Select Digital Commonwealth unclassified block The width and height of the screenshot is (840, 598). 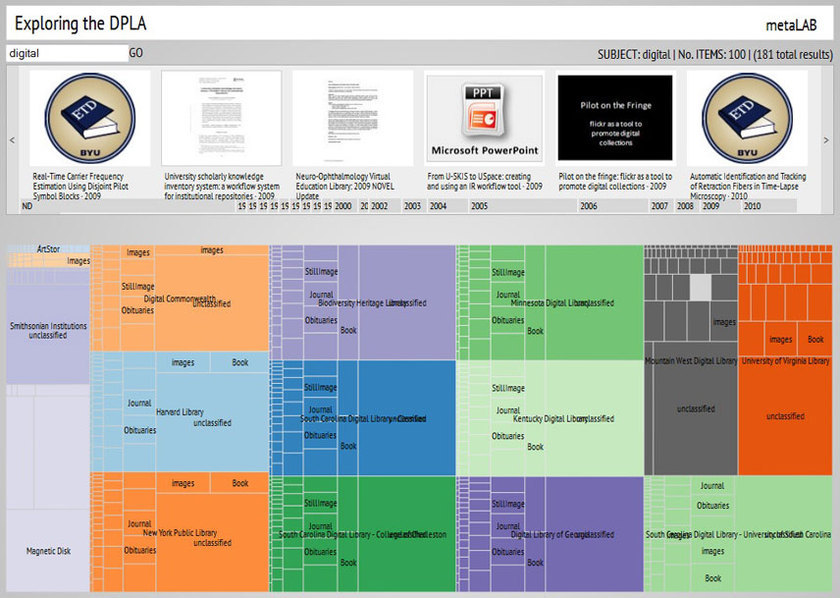212,303
